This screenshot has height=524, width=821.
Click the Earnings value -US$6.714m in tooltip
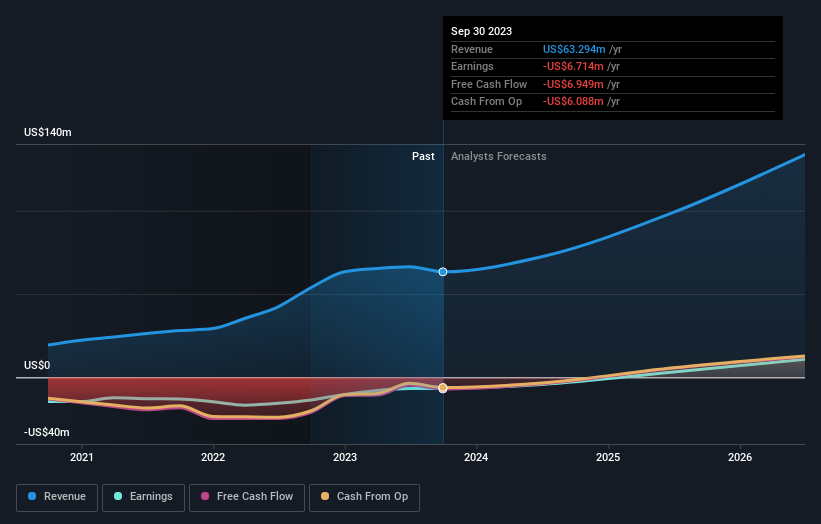pos(573,66)
